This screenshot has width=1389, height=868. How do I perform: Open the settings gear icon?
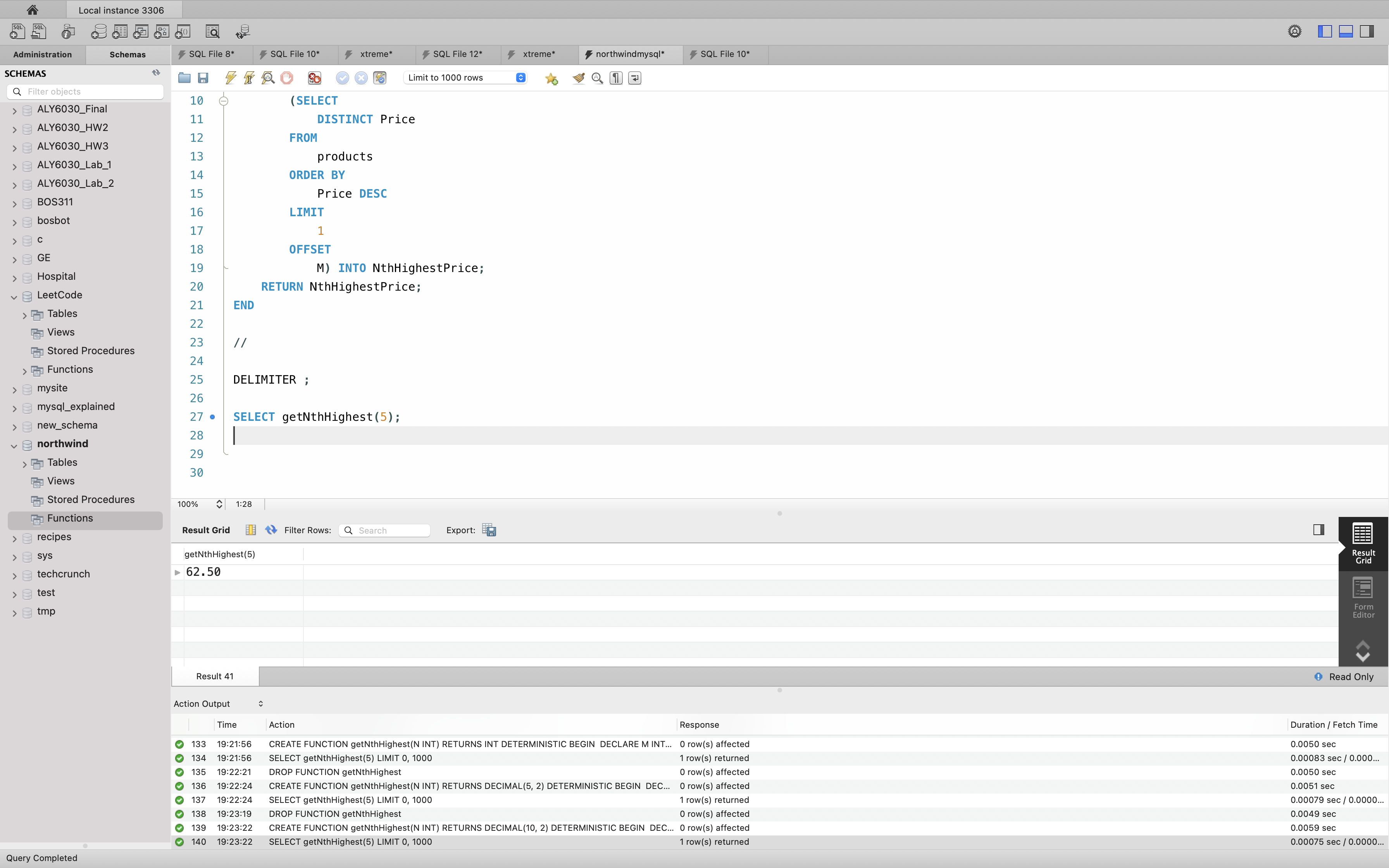(x=1294, y=31)
